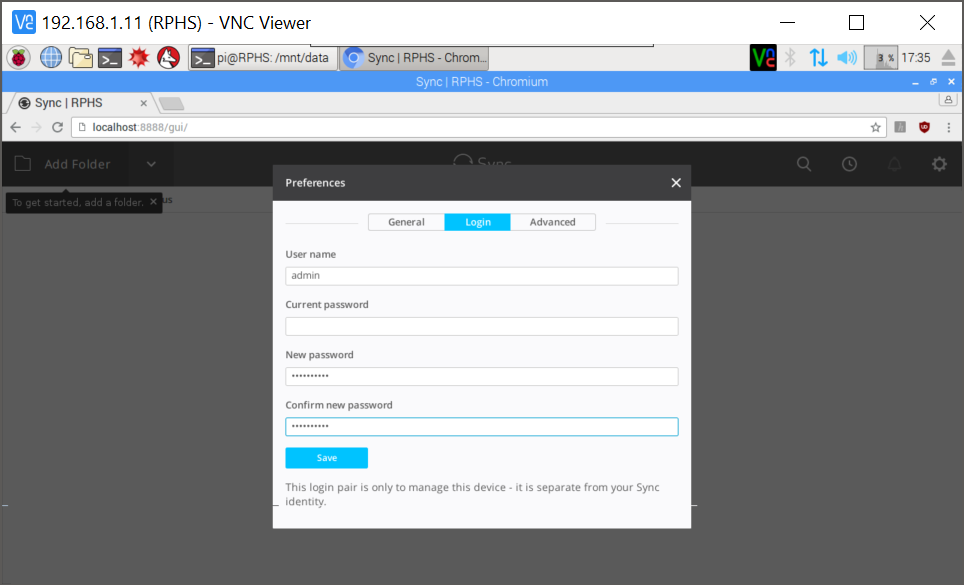Viewport: 964px width, 585px height.
Task: Click the Sync search magnifier icon
Action: 804,164
